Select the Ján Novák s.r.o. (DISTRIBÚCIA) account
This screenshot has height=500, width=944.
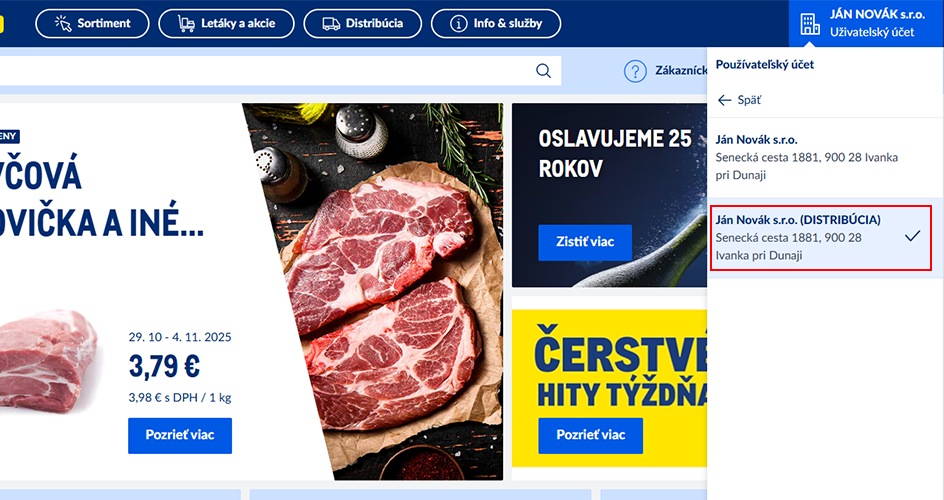(821, 238)
